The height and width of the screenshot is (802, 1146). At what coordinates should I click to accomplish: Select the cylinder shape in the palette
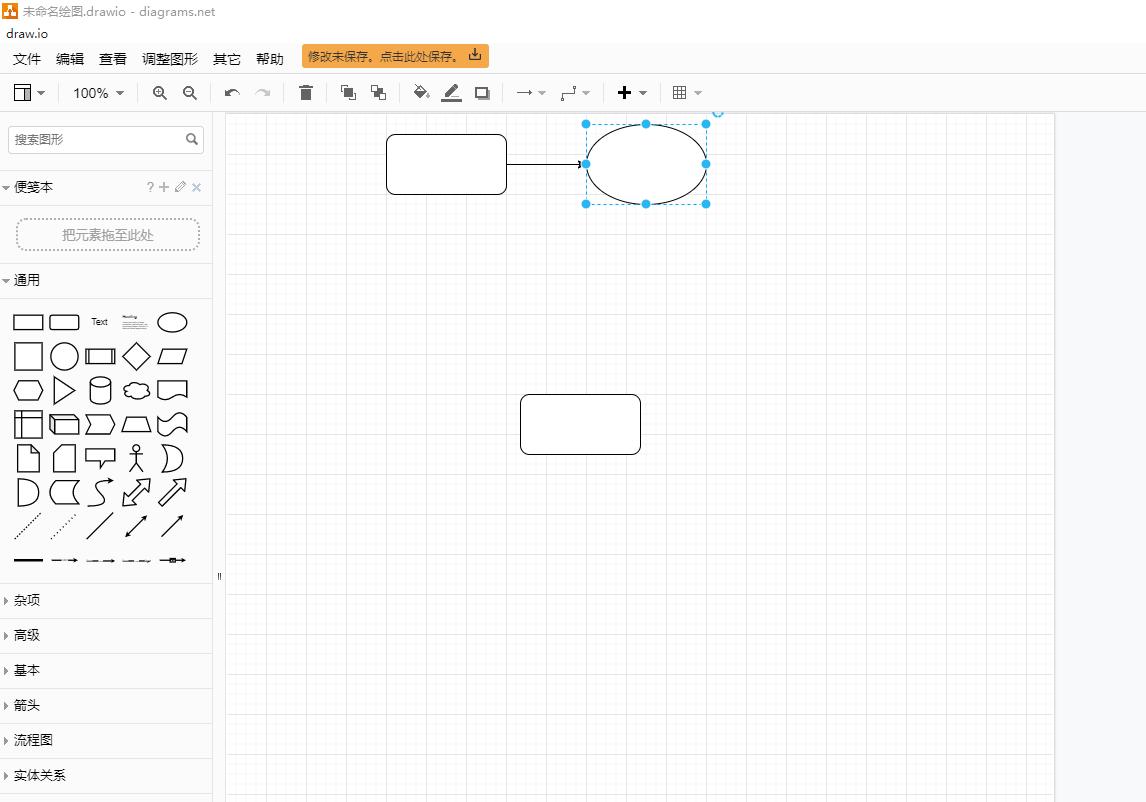pos(100,390)
